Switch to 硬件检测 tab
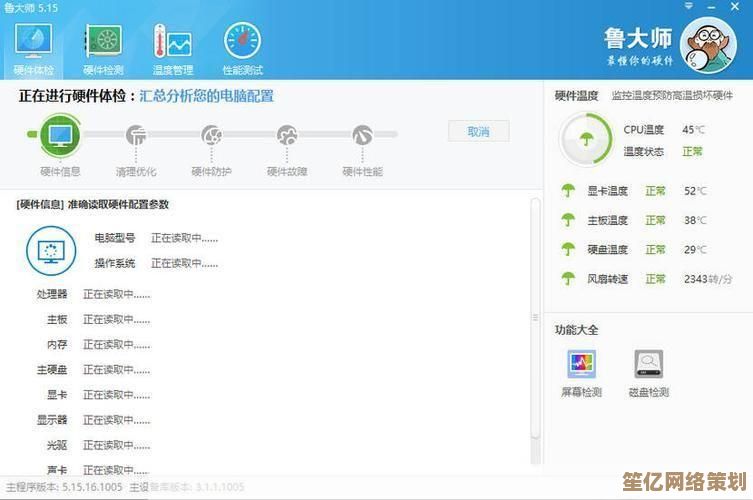This screenshot has height=500, width=753. tap(103, 47)
